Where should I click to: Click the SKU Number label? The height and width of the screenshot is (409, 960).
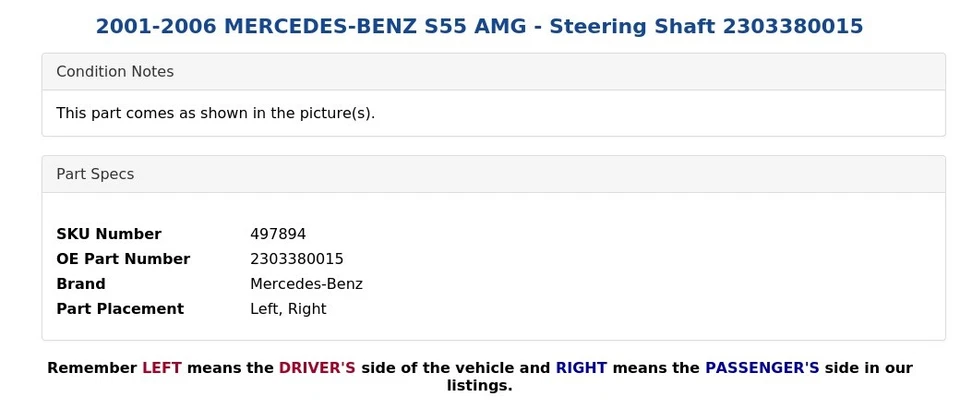[108, 234]
